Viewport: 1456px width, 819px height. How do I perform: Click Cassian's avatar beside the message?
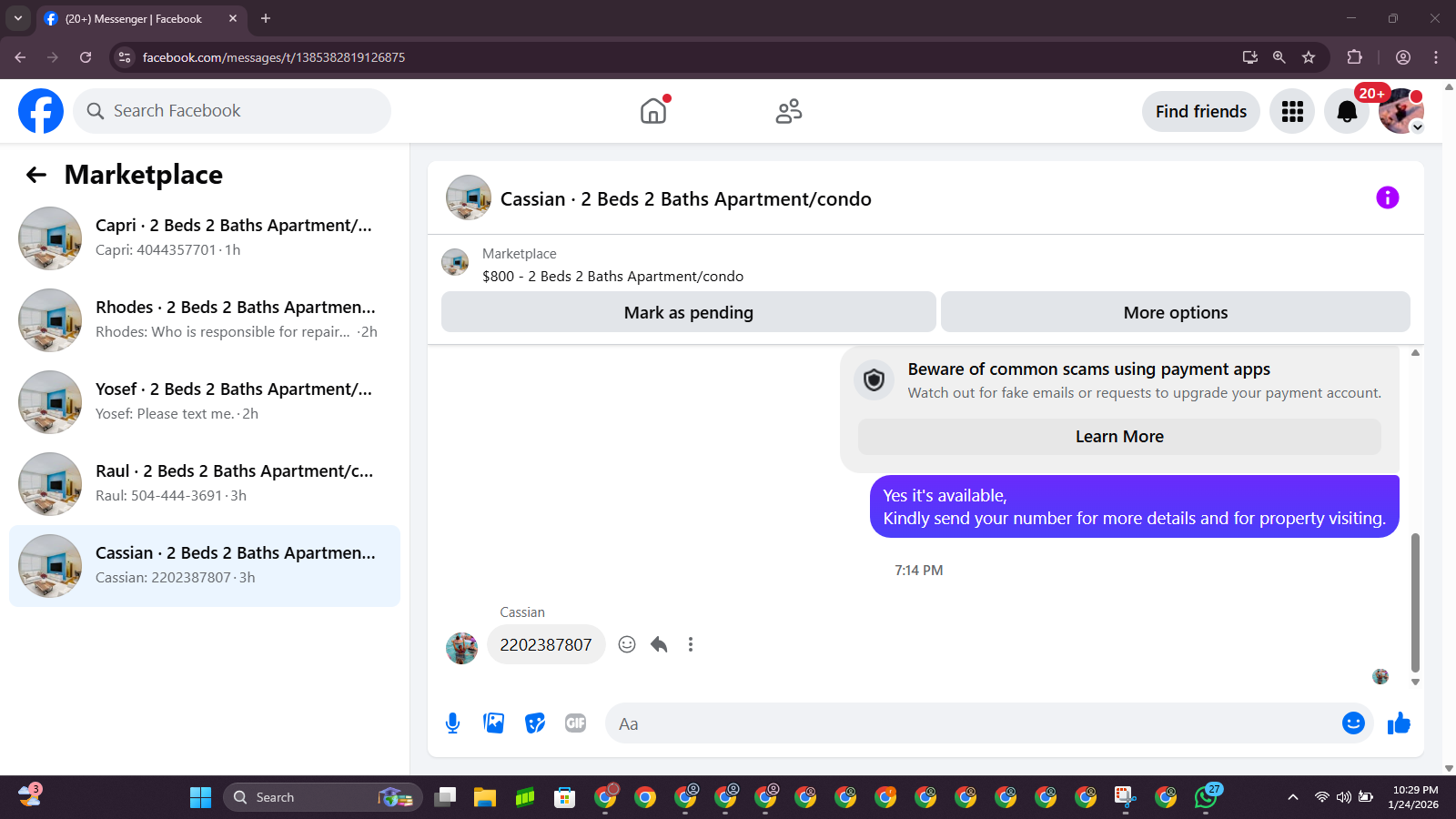click(462, 648)
